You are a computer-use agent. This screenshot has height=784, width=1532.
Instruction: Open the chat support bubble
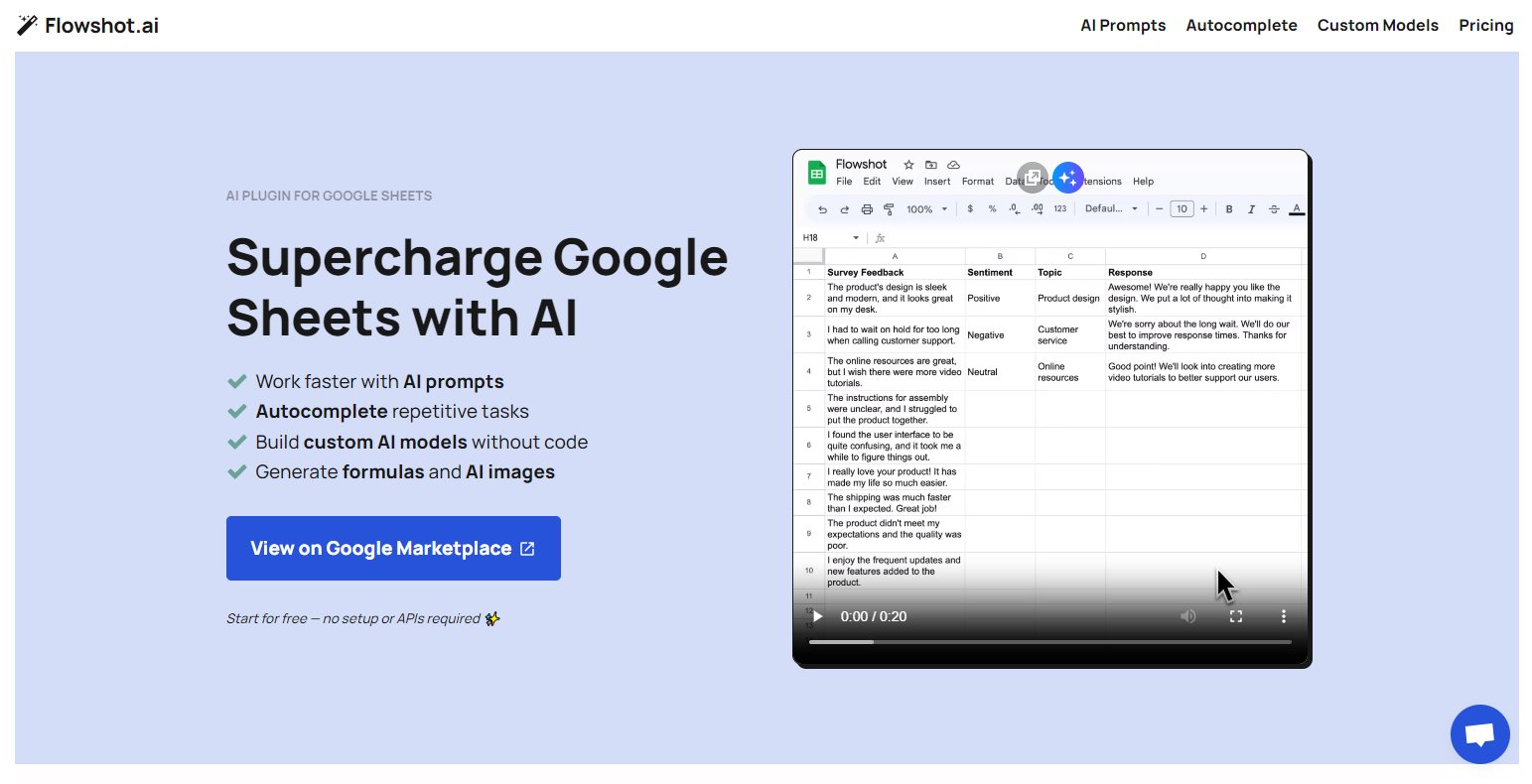coord(1479,734)
